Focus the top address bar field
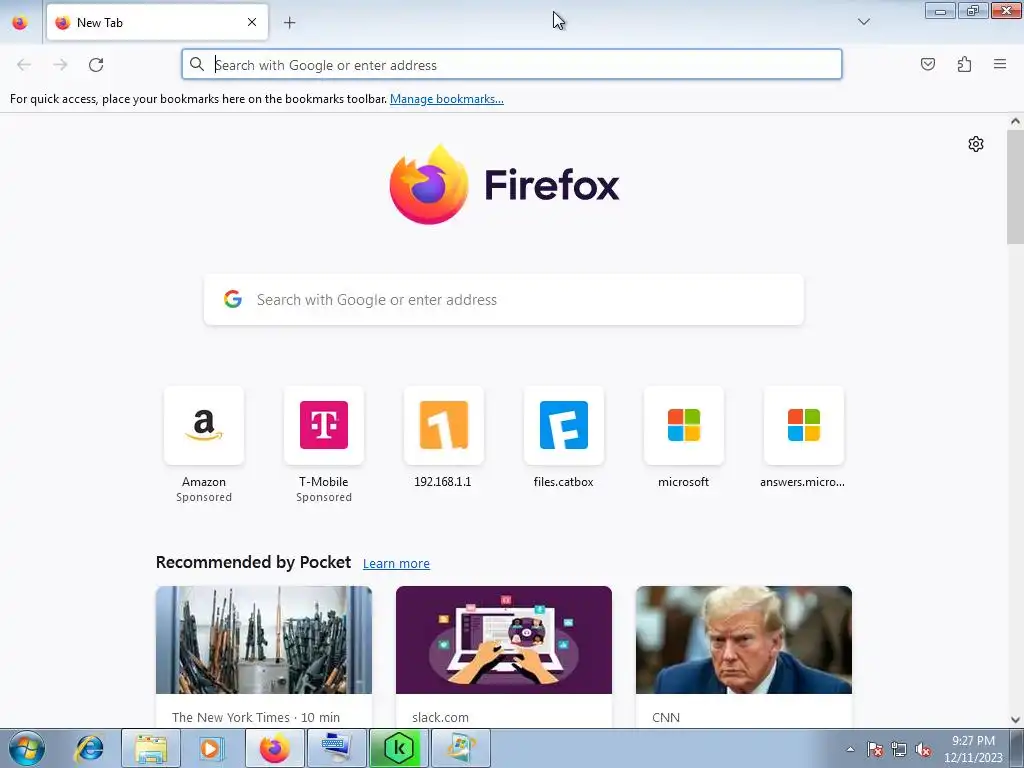Image resolution: width=1024 pixels, height=768 pixels. point(511,65)
